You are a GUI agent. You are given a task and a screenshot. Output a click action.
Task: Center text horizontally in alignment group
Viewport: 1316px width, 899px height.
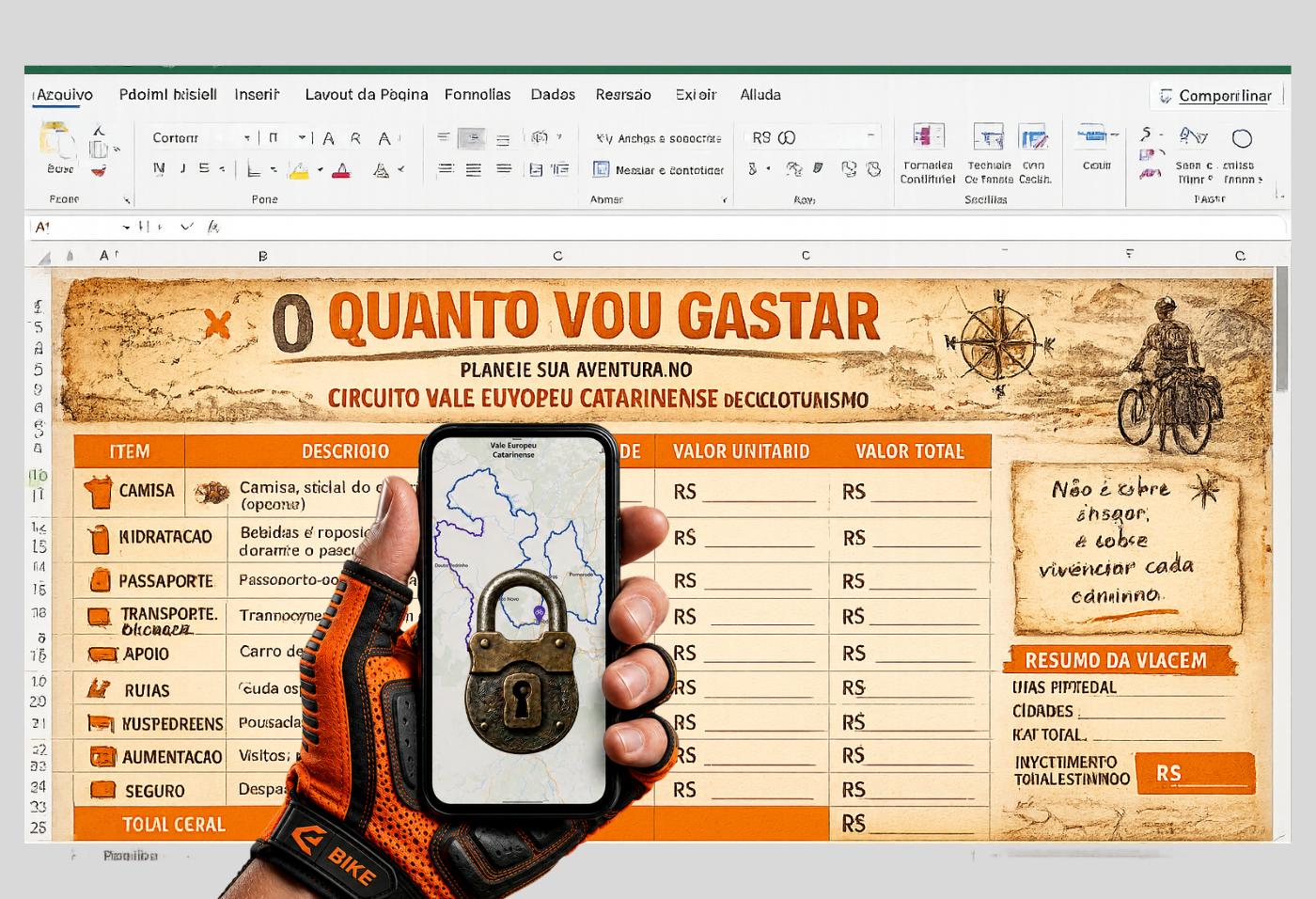pos(474,169)
